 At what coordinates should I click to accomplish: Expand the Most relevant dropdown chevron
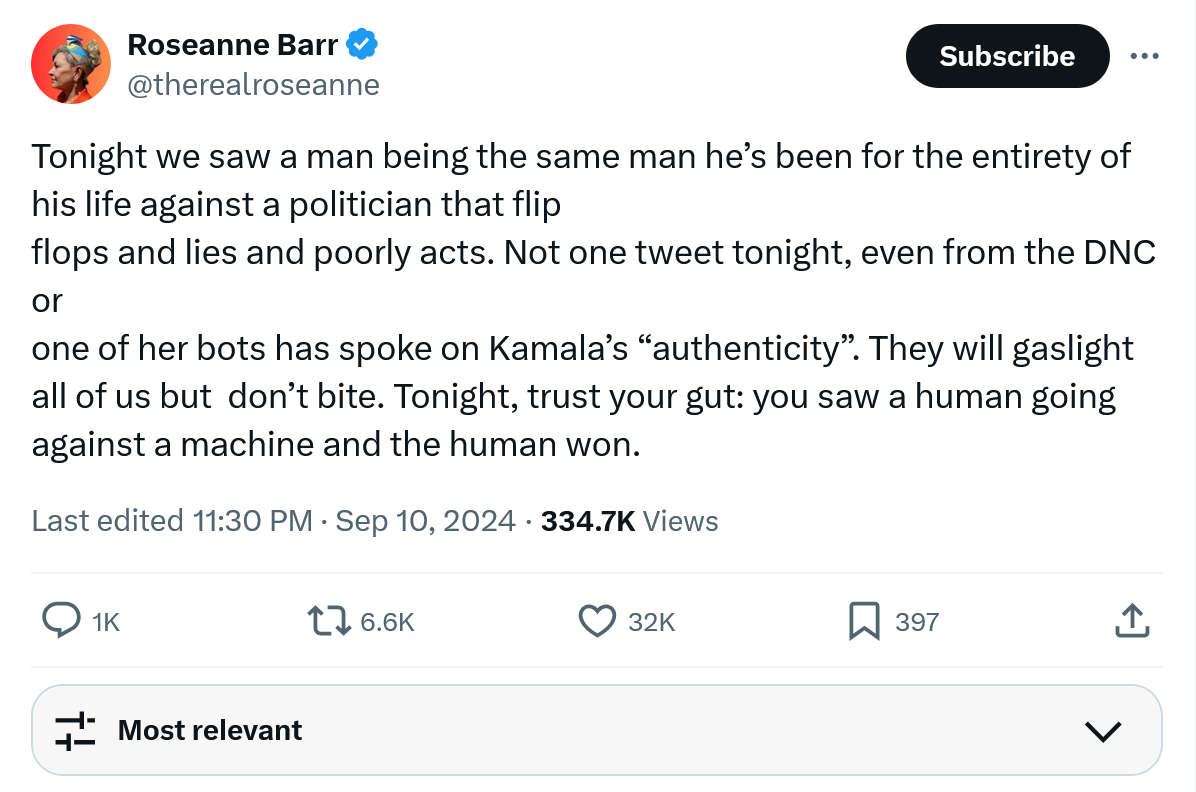pyautogui.click(x=1102, y=731)
